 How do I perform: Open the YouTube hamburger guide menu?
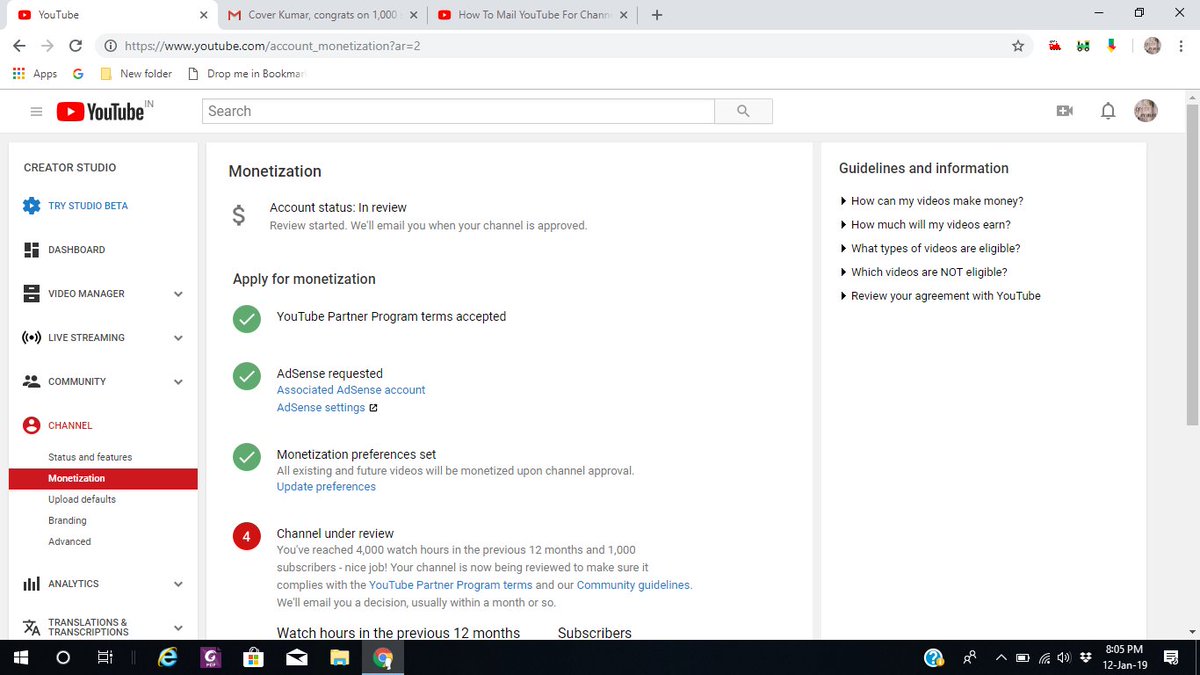pyautogui.click(x=36, y=112)
